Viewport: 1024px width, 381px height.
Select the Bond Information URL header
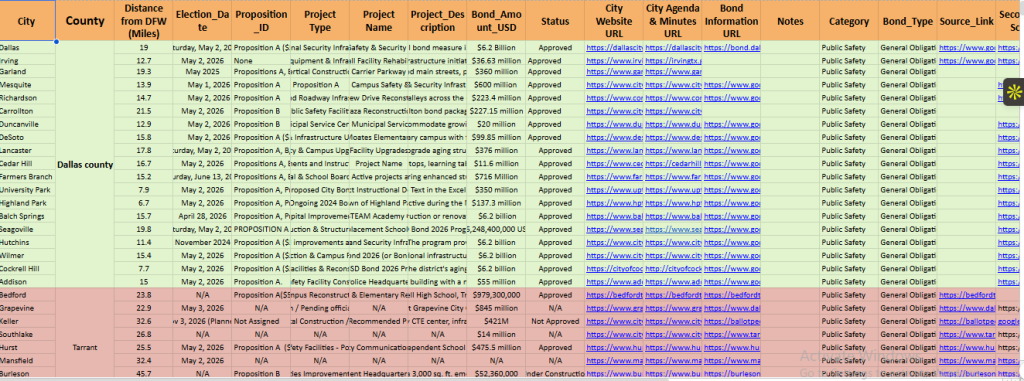(x=731, y=21)
